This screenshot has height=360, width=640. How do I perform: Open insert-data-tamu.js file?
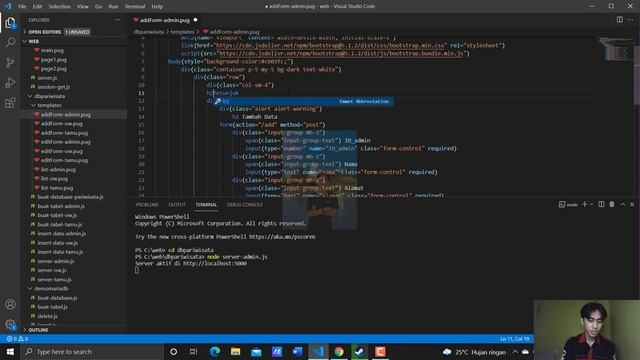coord(60,252)
